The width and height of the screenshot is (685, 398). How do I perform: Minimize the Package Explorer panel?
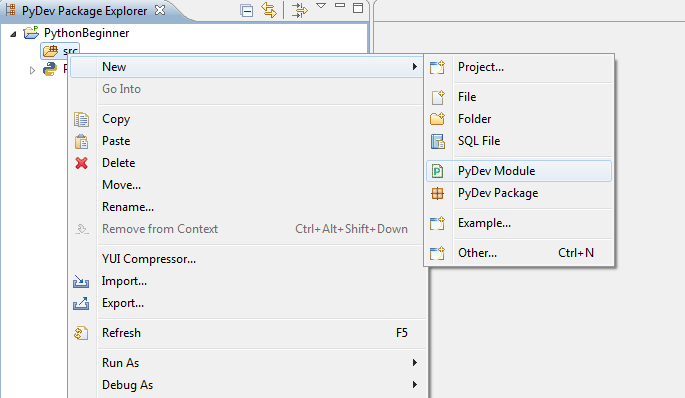340,5
